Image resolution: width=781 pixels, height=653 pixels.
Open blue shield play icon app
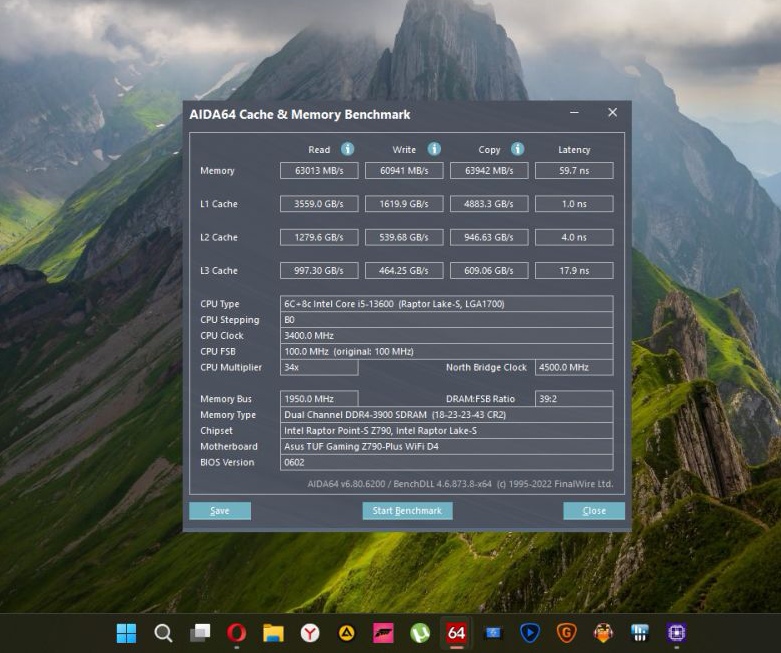coord(529,633)
